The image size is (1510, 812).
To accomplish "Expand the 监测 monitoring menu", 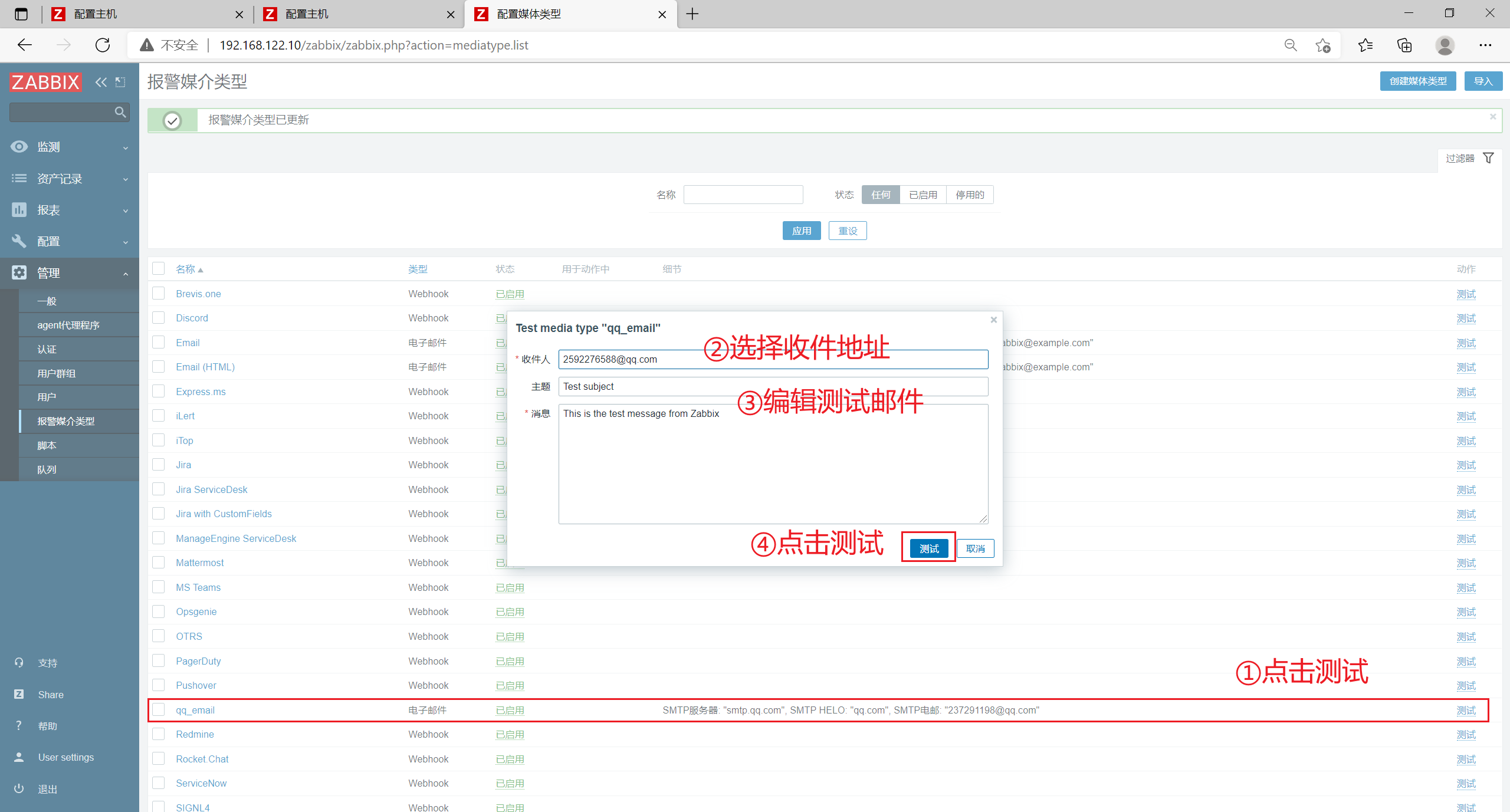I will (70, 147).
